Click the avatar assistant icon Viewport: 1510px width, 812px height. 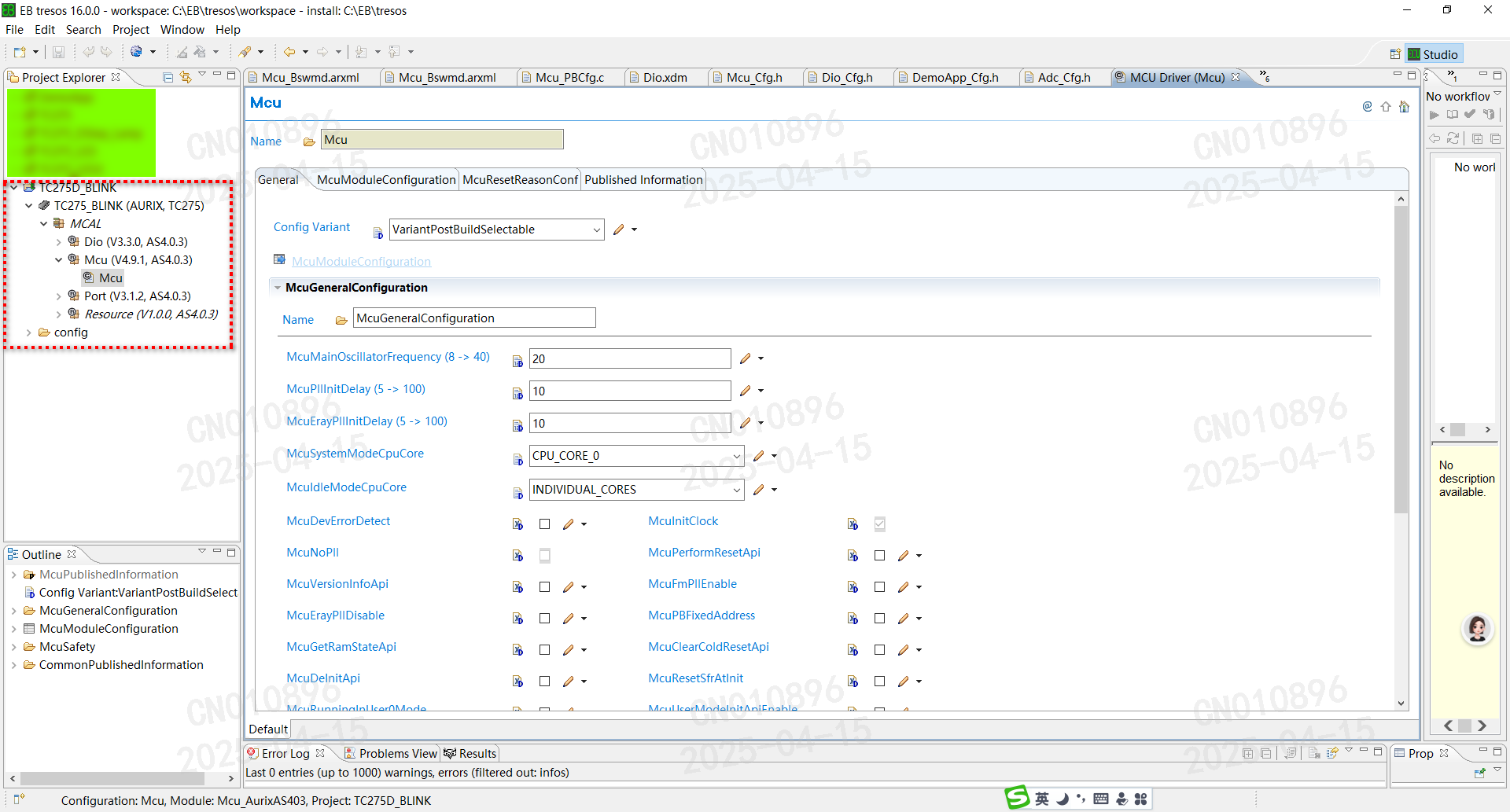point(1478,629)
